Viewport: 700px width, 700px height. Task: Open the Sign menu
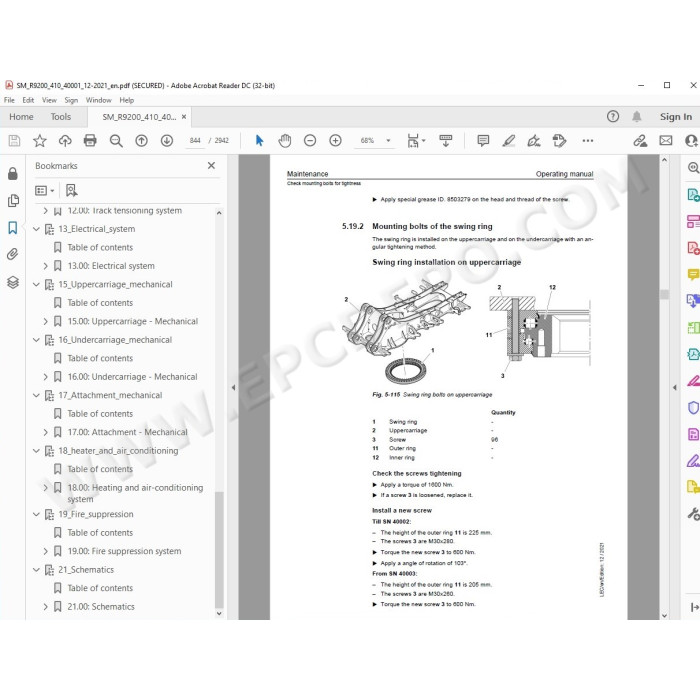71,100
